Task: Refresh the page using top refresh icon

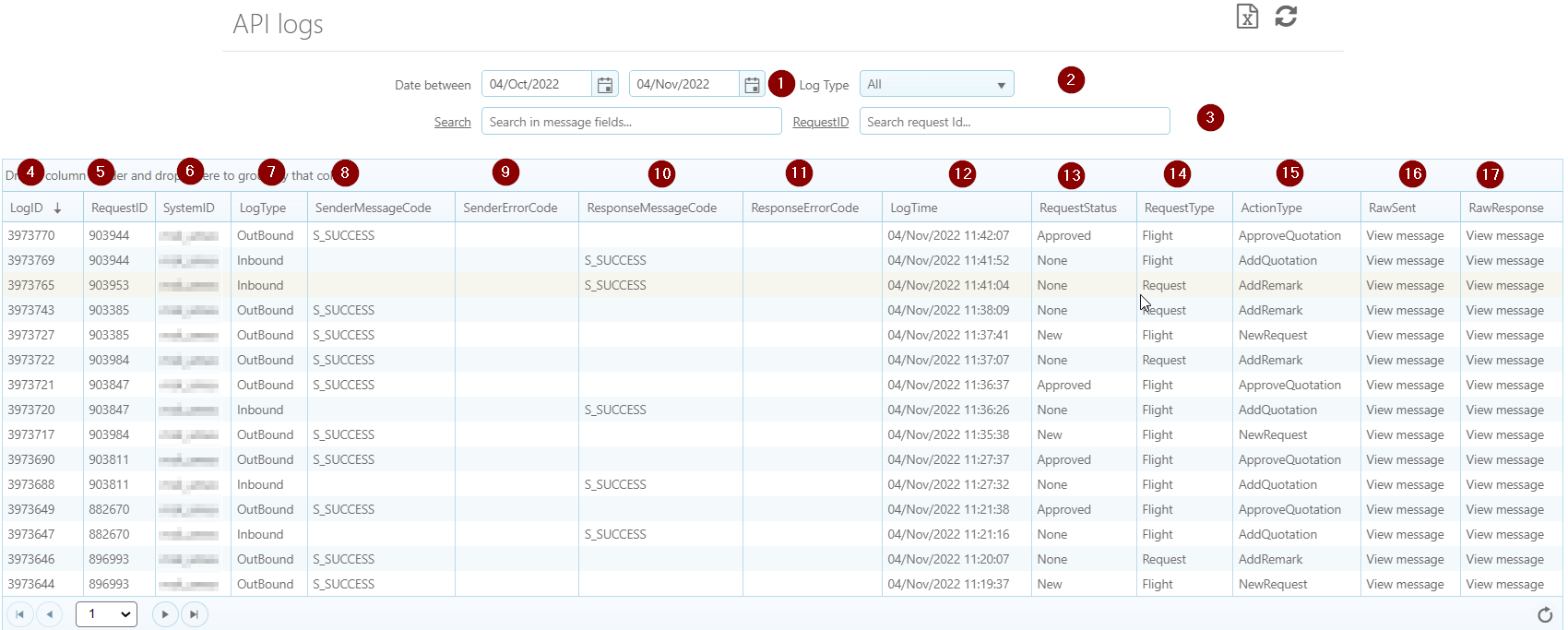Action: coord(1286,16)
